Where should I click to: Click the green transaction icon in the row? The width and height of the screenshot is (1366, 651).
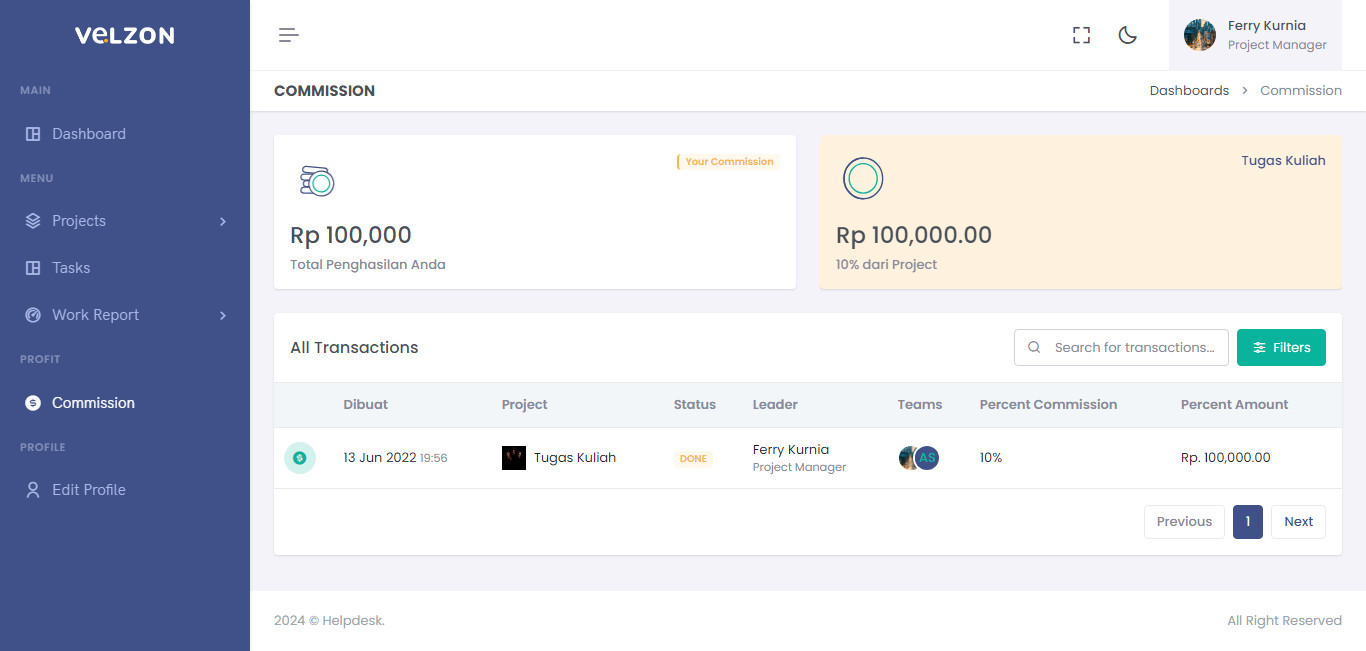pos(300,458)
